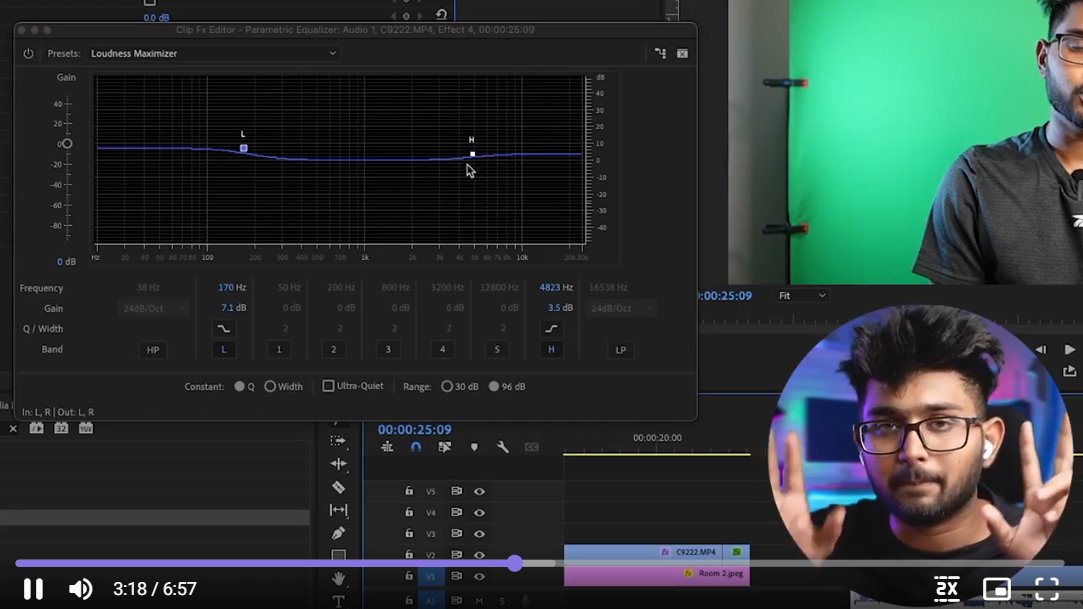
Task: Hide track V5 with eye icon
Action: pos(479,492)
